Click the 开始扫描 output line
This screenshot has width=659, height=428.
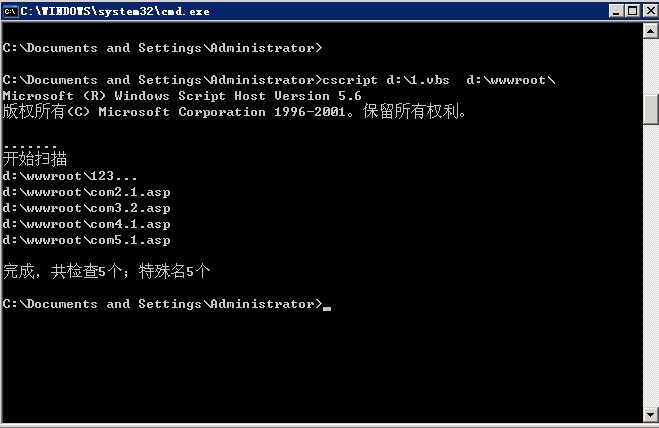35,159
